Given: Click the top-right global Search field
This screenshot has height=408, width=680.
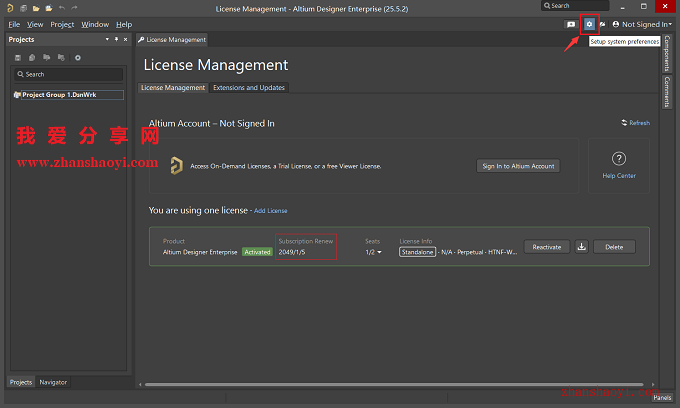Looking at the screenshot, I should pos(575,6).
